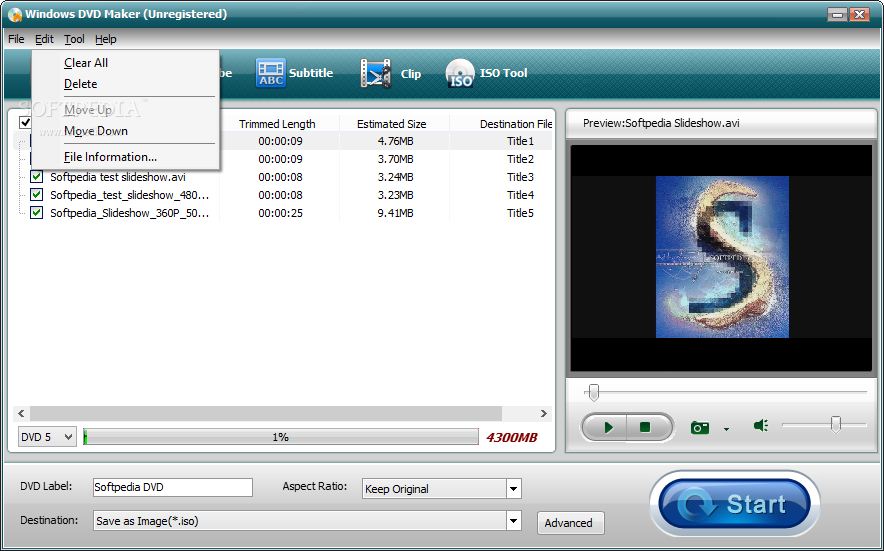Image resolution: width=884 pixels, height=551 pixels.
Task: Click the disc capacity progress bar
Action: (x=281, y=437)
